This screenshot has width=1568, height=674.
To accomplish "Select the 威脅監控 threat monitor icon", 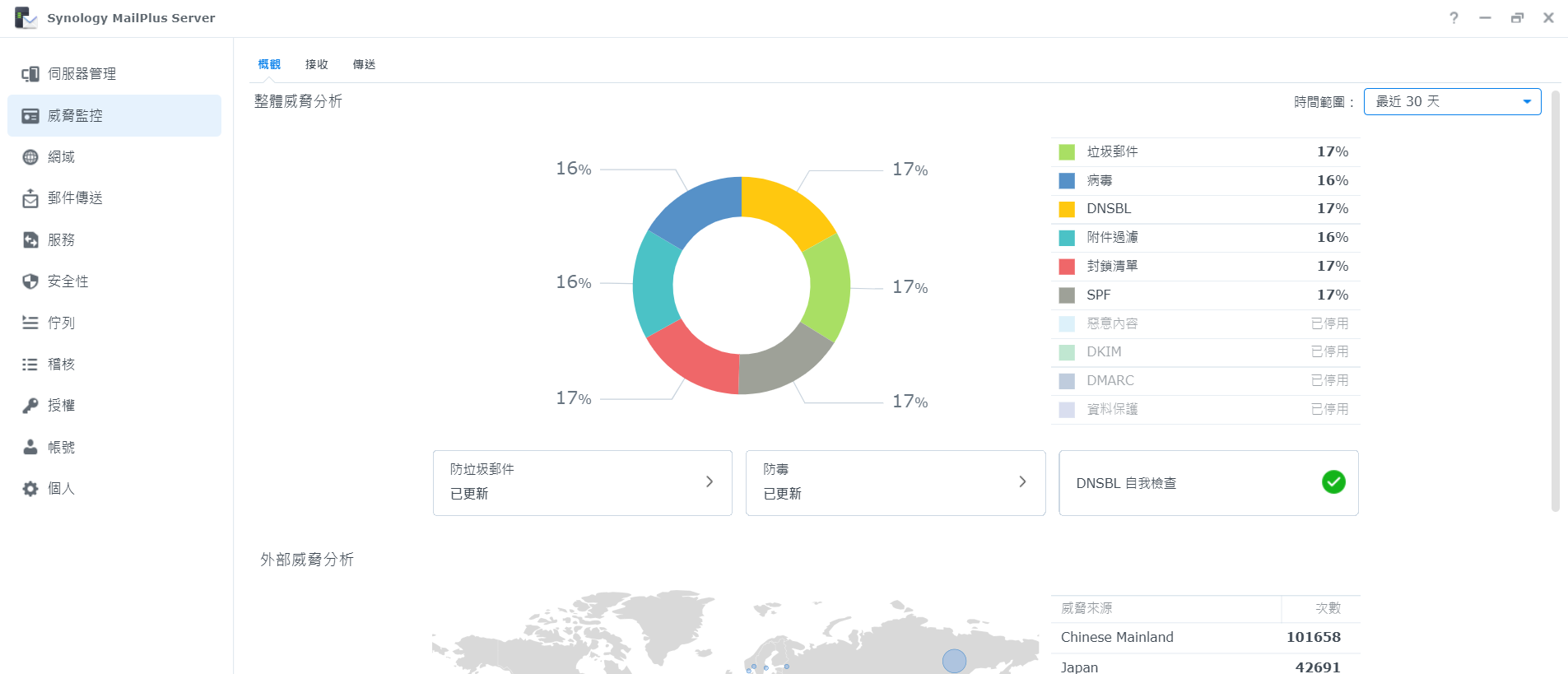I will (30, 116).
